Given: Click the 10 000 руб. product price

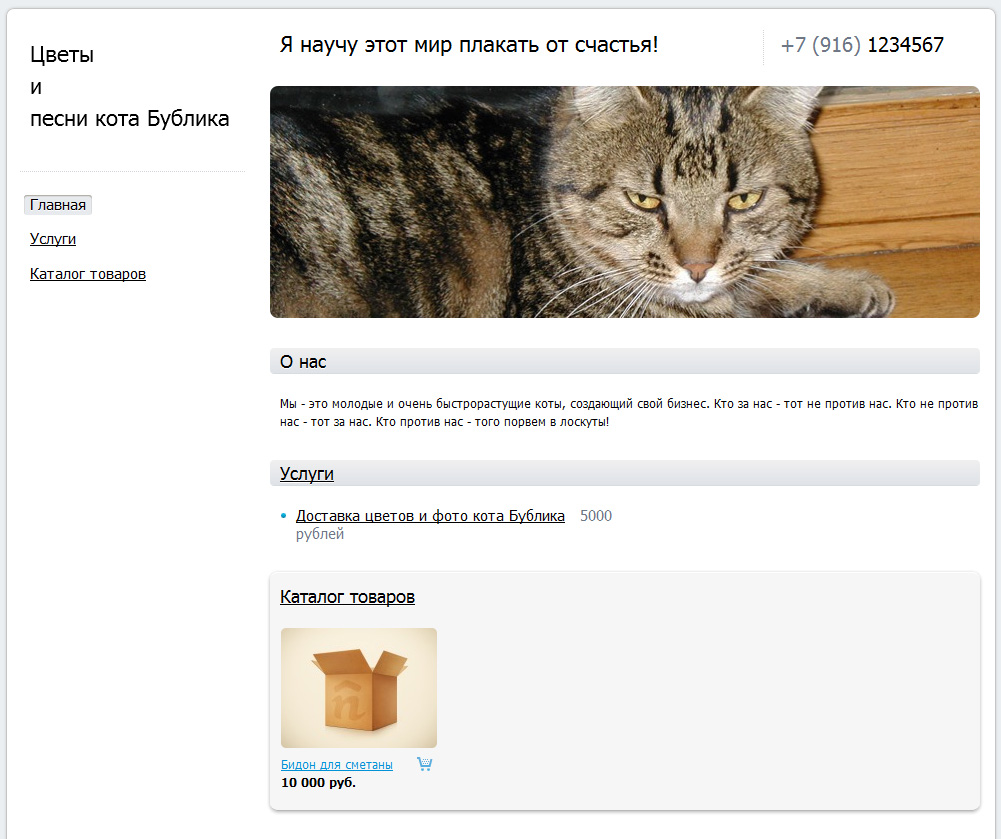Looking at the screenshot, I should click(x=318, y=783).
